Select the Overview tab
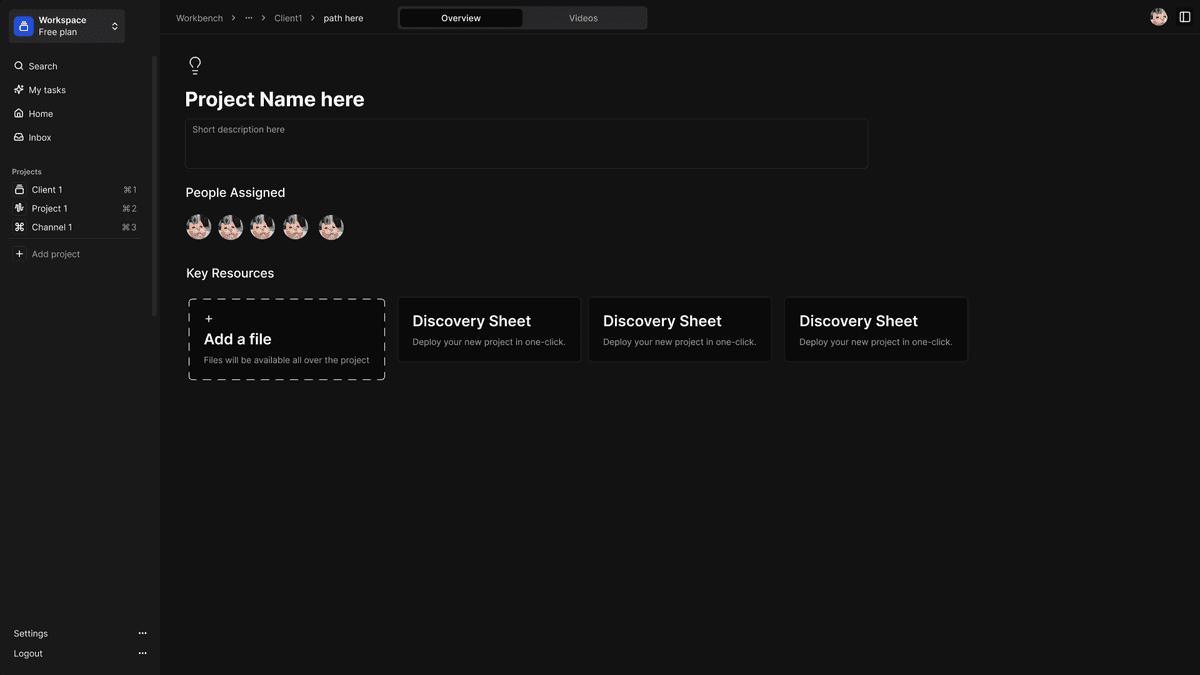The image size is (1200, 675). [461, 18]
